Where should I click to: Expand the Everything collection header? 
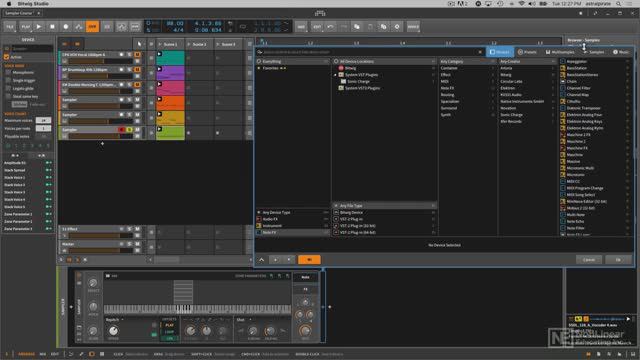click(x=293, y=62)
